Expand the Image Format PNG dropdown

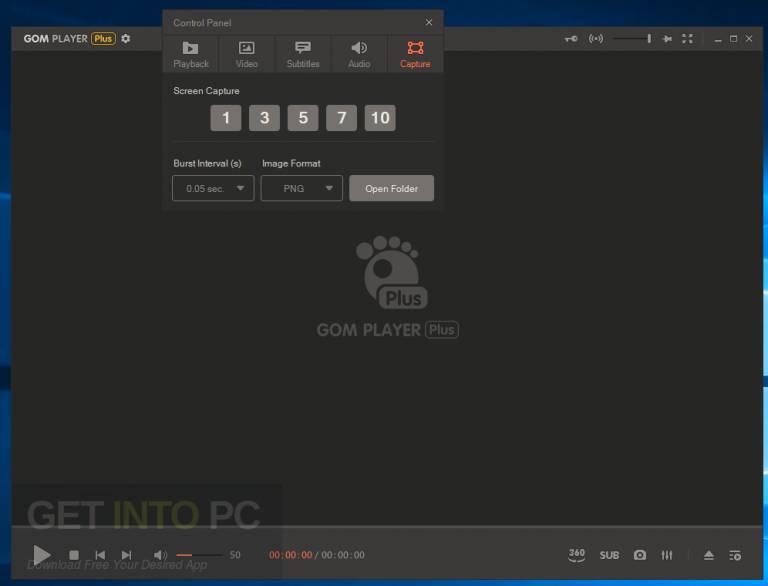[302, 188]
